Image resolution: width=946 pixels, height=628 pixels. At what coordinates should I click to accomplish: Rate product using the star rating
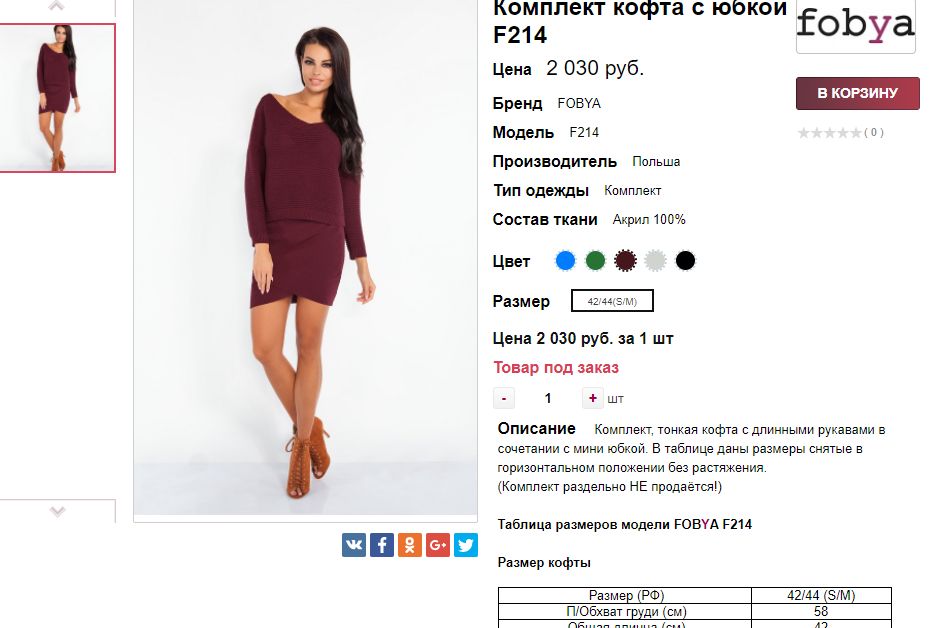tap(830, 133)
